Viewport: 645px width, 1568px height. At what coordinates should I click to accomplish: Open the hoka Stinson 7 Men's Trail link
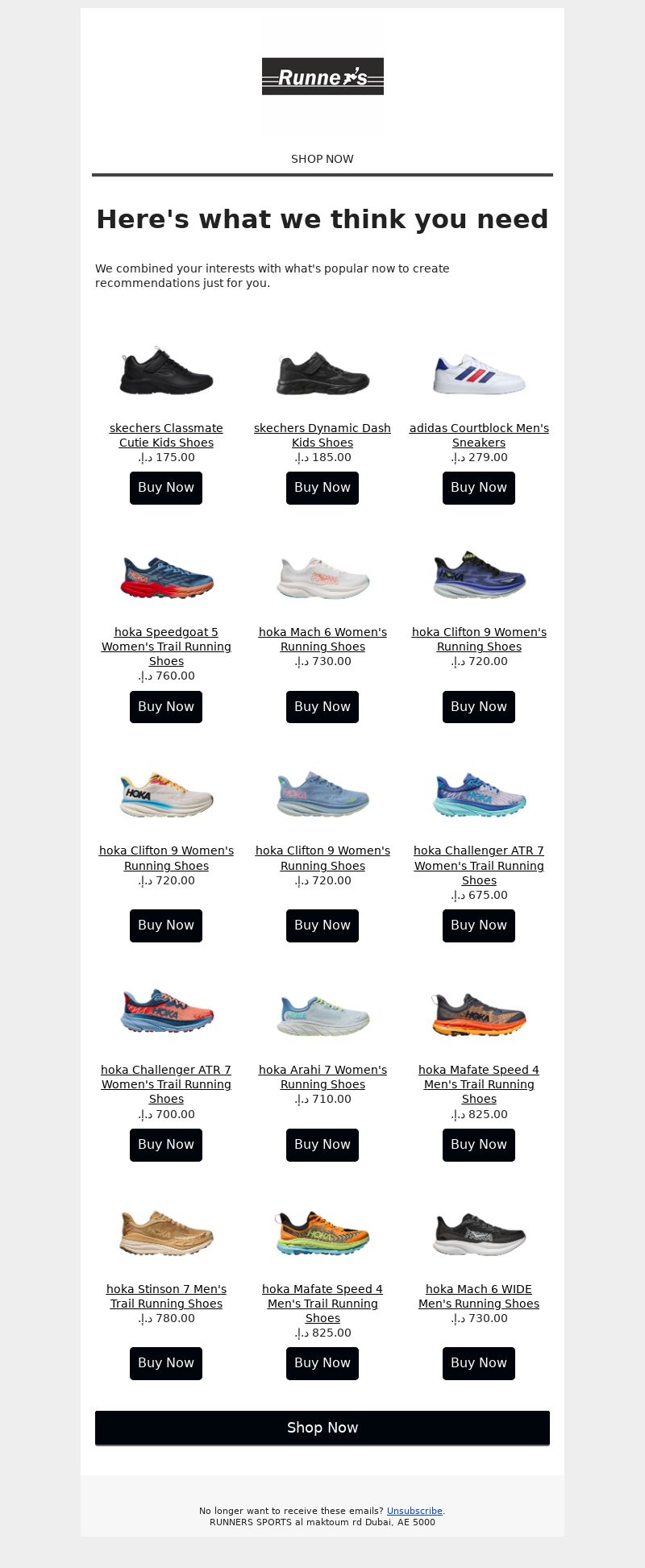pos(166,1296)
